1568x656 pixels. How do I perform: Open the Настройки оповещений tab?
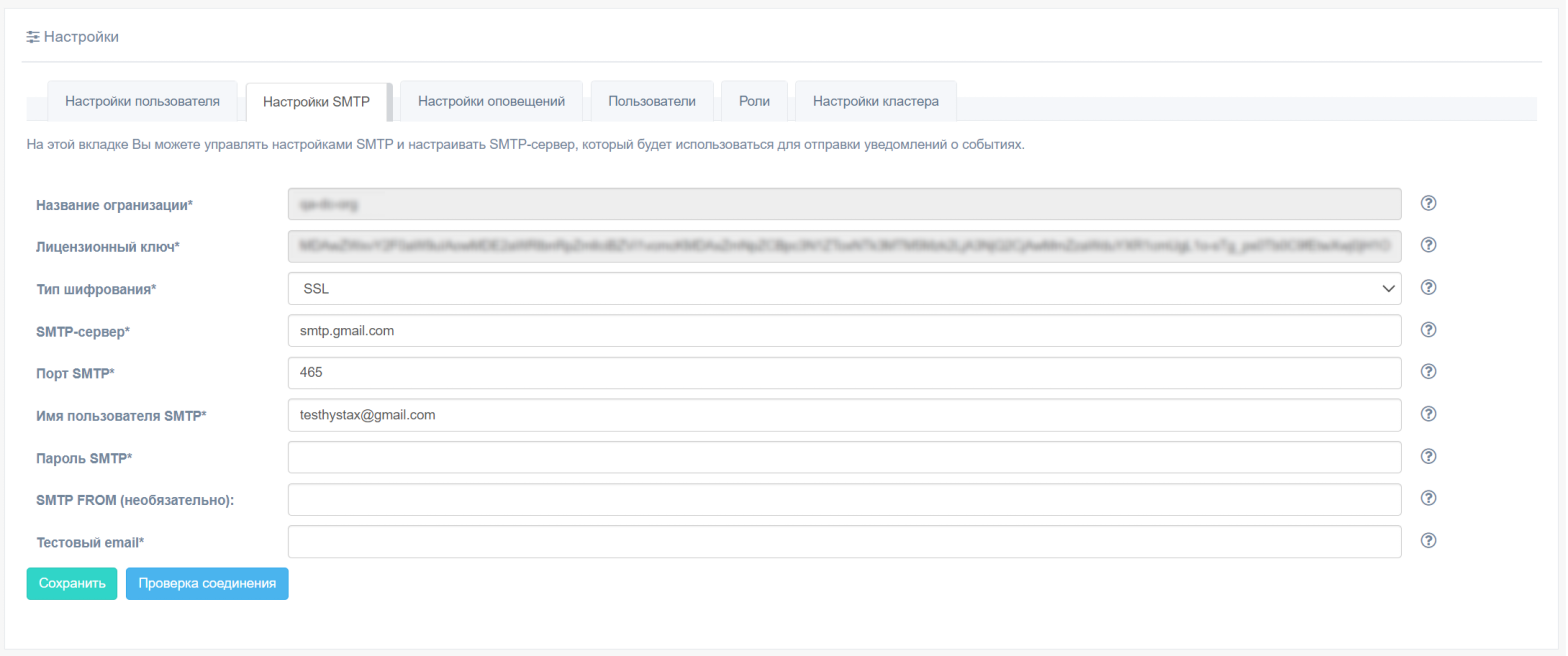click(492, 101)
